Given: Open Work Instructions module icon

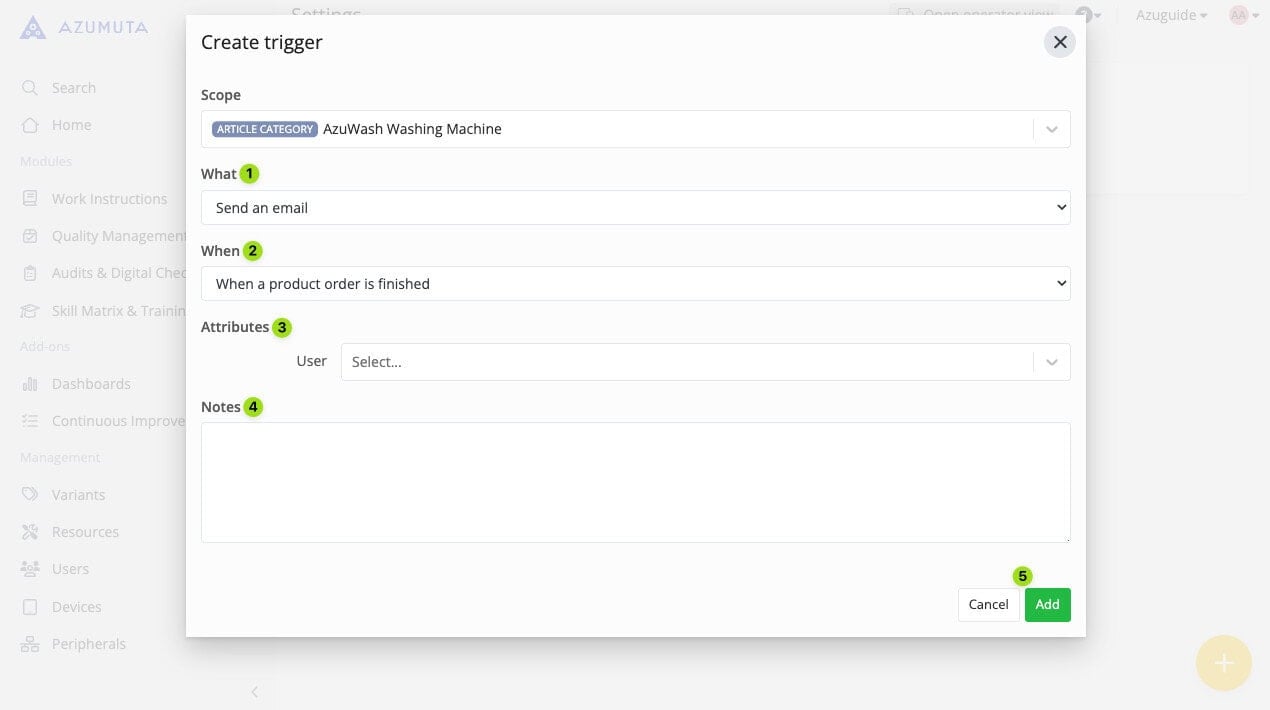Looking at the screenshot, I should click(x=30, y=199).
